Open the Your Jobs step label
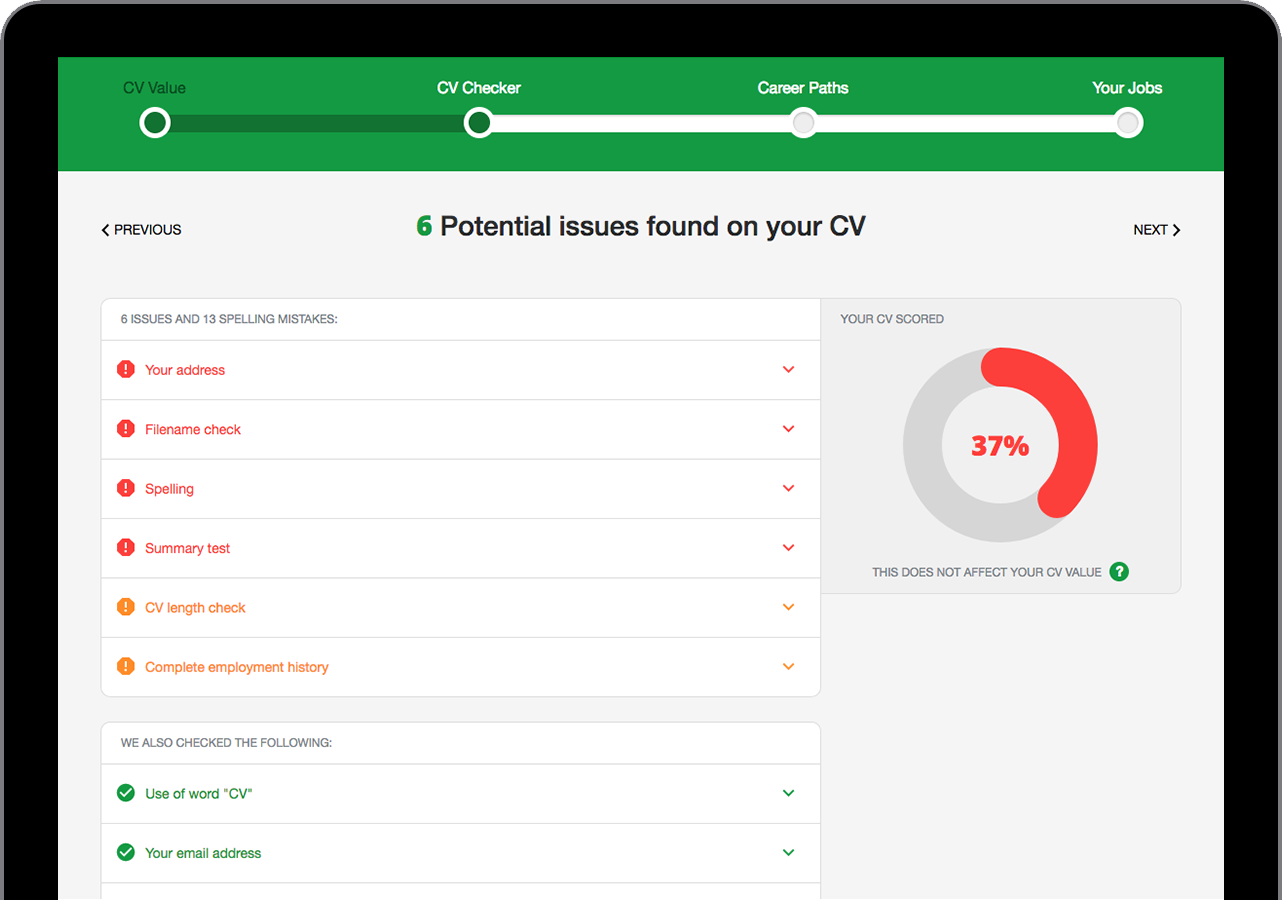1282x900 pixels. (x=1127, y=88)
